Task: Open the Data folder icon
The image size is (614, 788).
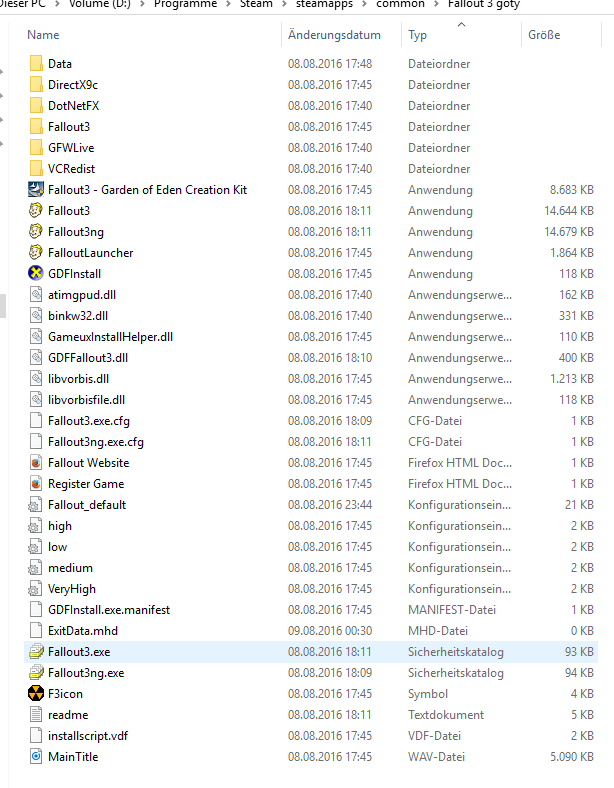Action: (x=36, y=64)
